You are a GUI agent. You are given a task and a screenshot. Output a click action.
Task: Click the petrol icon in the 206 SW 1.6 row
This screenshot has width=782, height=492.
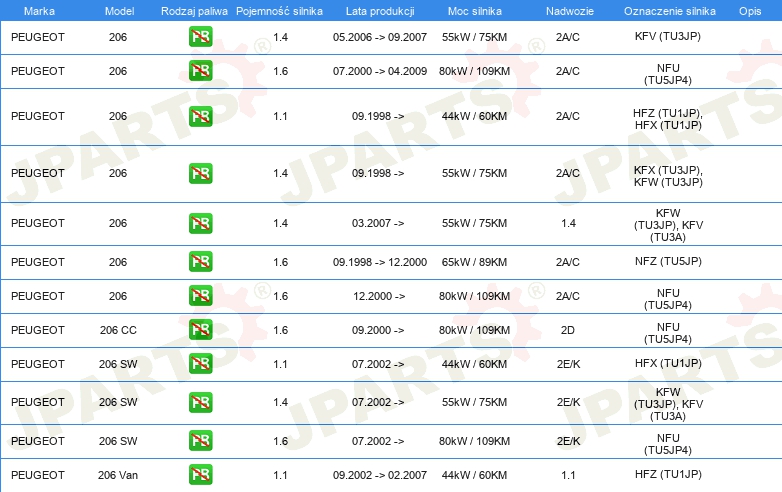tap(200, 441)
